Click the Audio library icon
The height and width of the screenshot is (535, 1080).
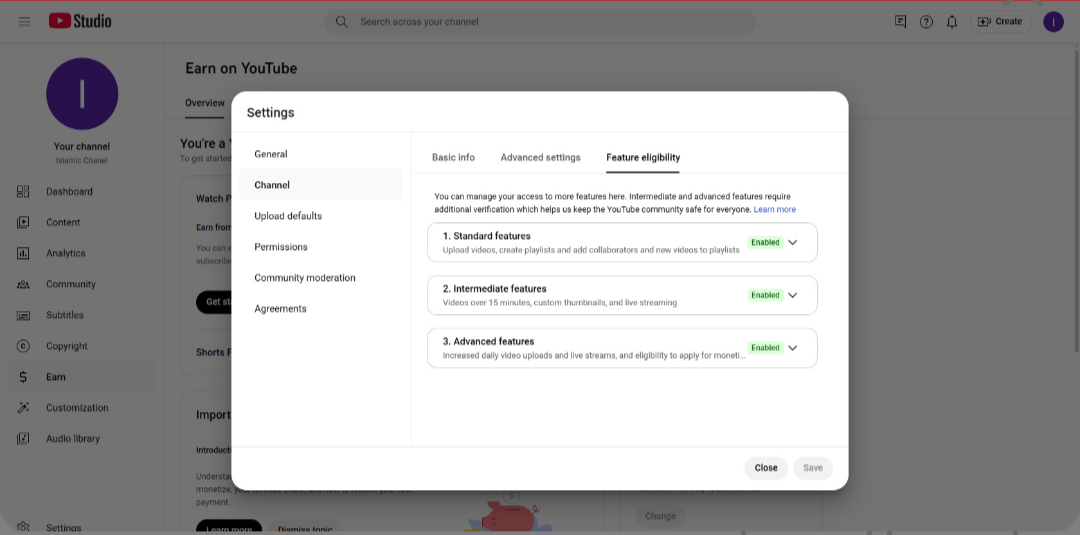(23, 439)
